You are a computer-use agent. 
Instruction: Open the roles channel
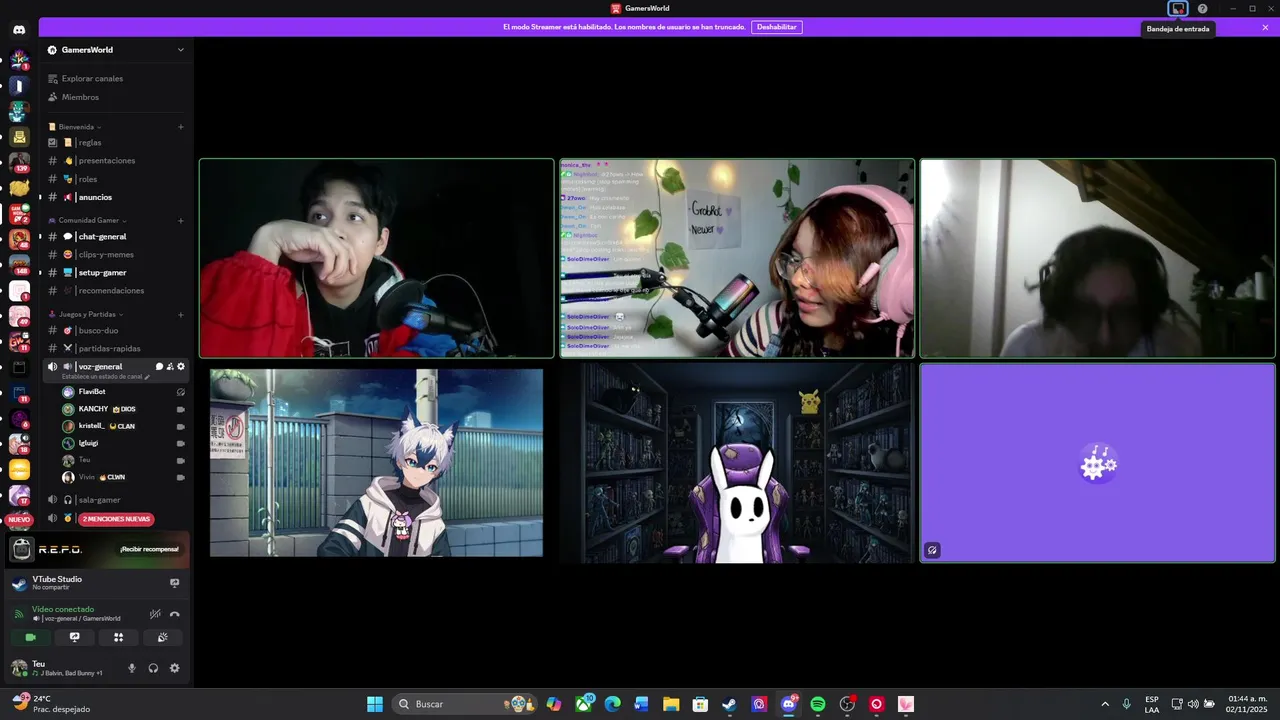click(116, 179)
